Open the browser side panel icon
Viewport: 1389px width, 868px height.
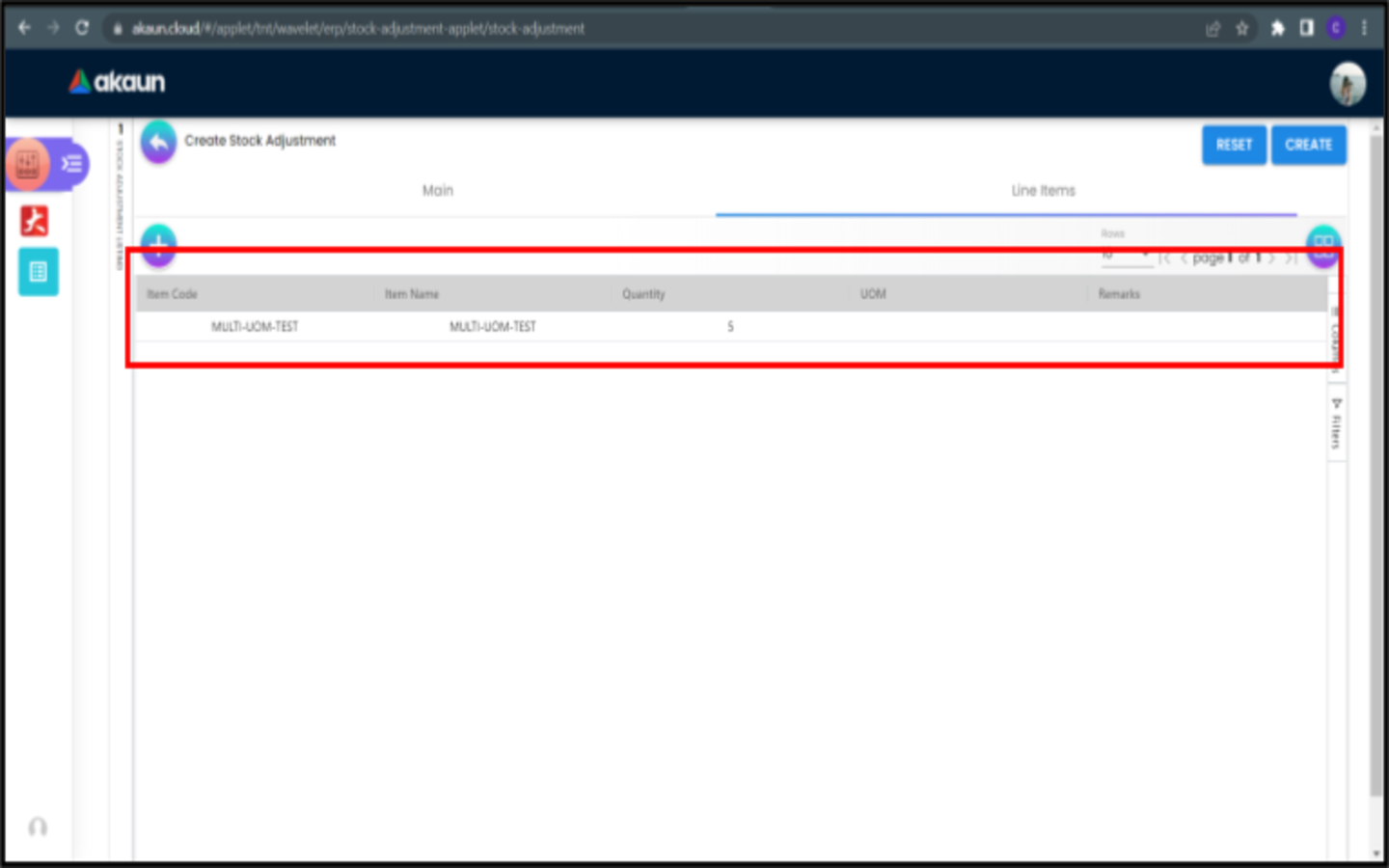click(1306, 28)
